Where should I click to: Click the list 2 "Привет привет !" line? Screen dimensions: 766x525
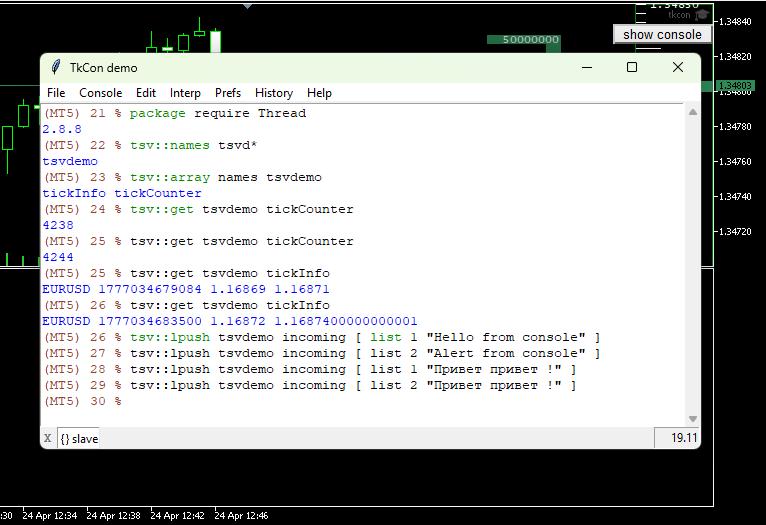310,385
